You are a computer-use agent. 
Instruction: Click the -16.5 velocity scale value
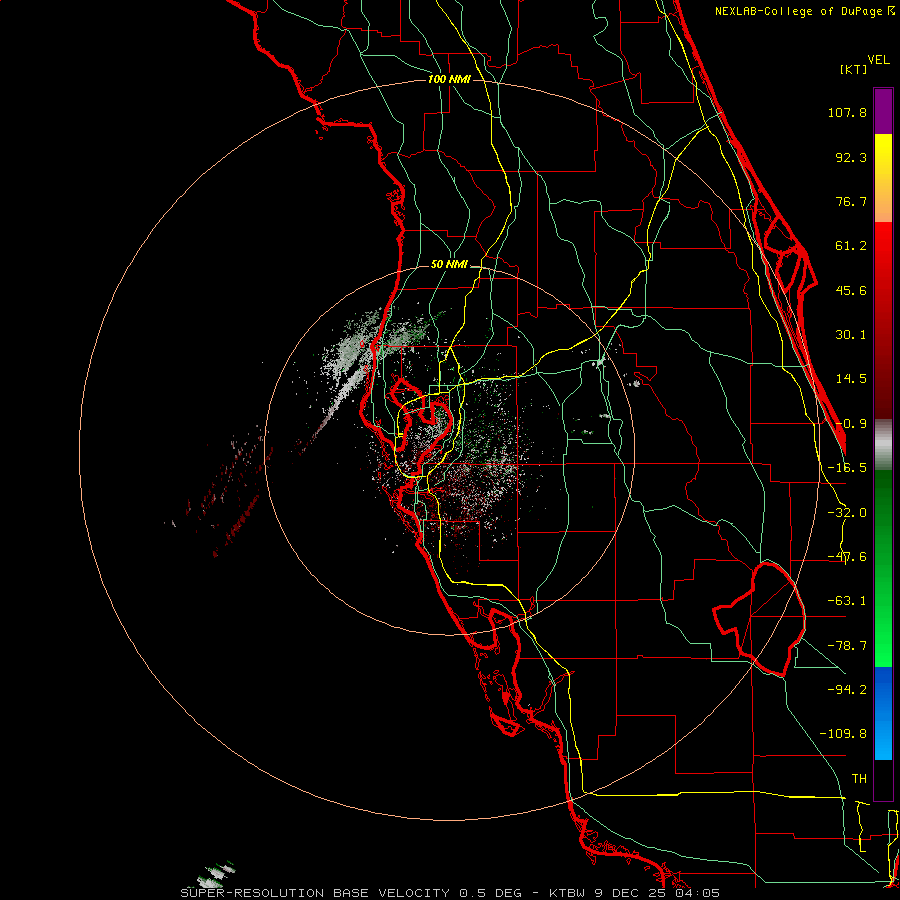click(x=847, y=468)
